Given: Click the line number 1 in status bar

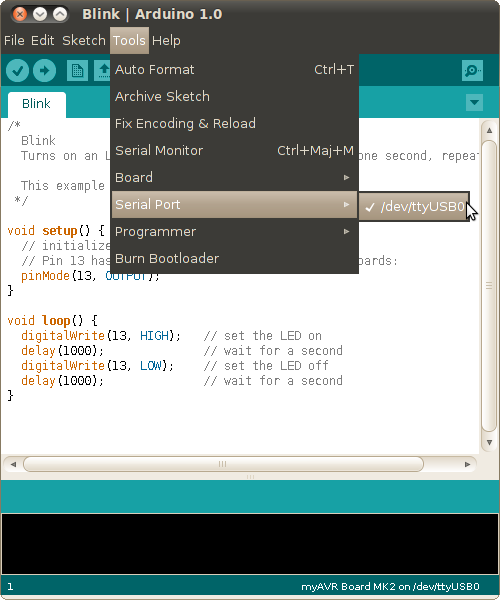Looking at the screenshot, I should click(10, 587).
